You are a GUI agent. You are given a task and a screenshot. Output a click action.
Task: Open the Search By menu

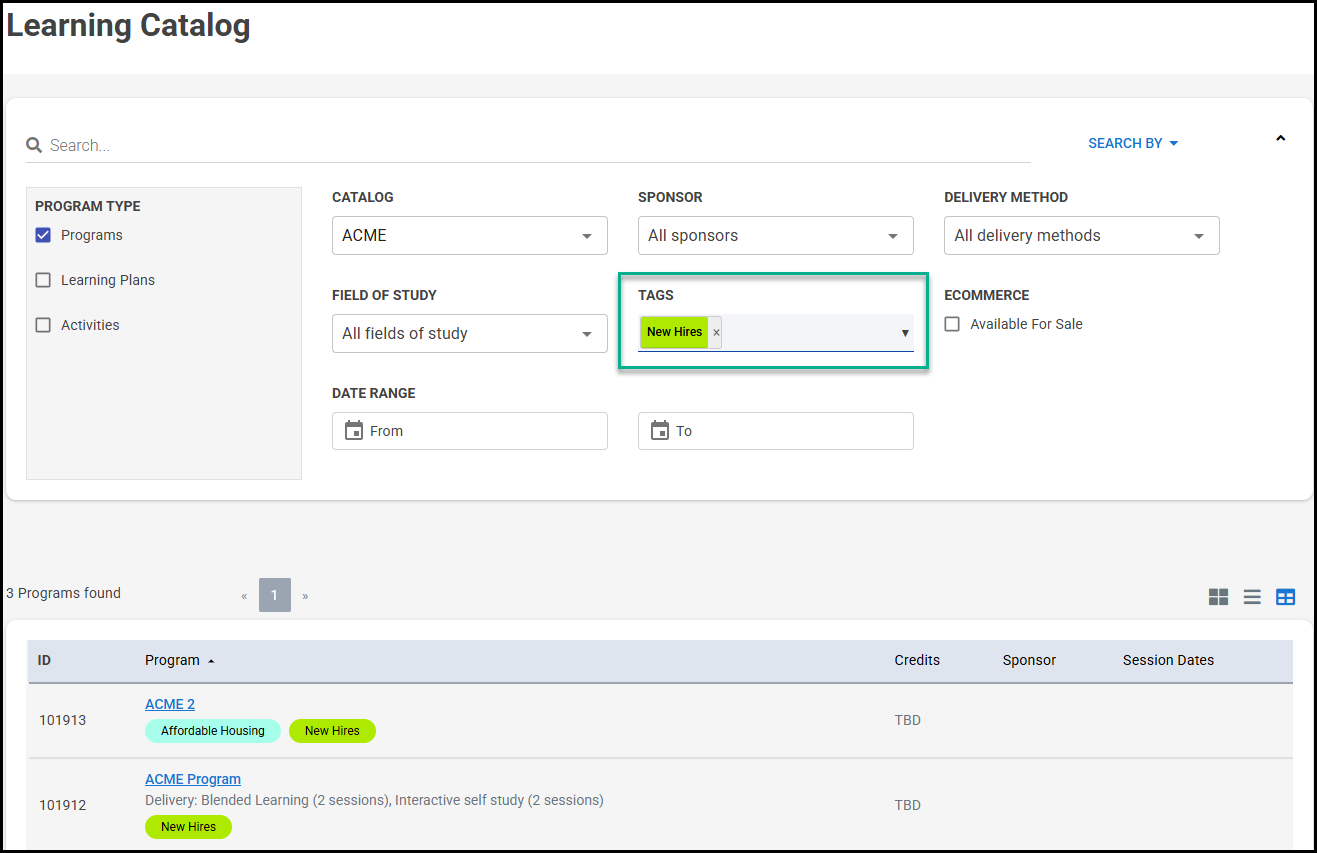(x=1132, y=144)
